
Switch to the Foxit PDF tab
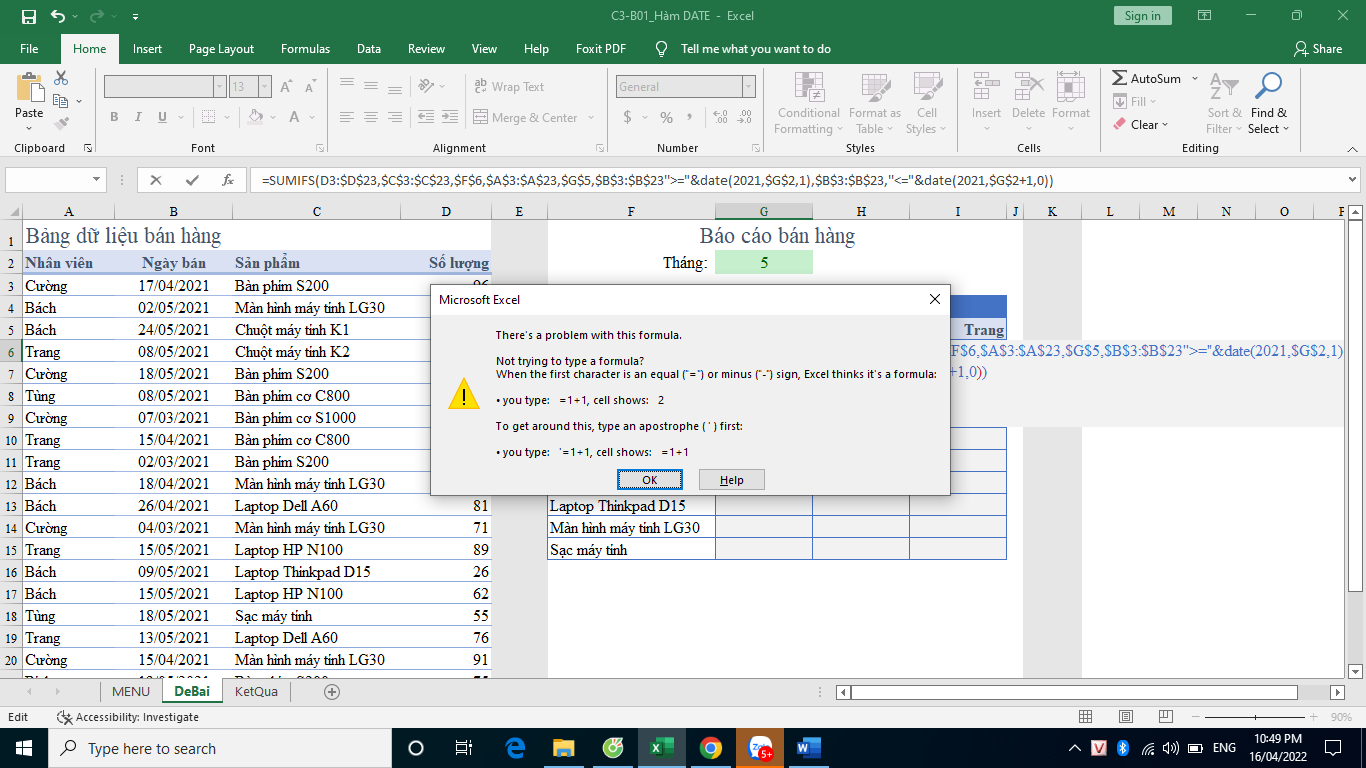tap(601, 48)
